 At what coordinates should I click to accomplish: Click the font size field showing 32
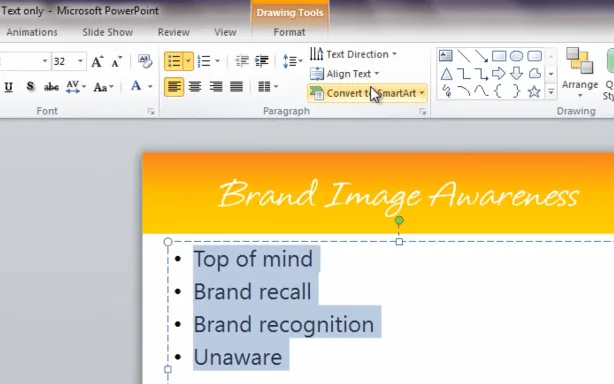pos(64,61)
